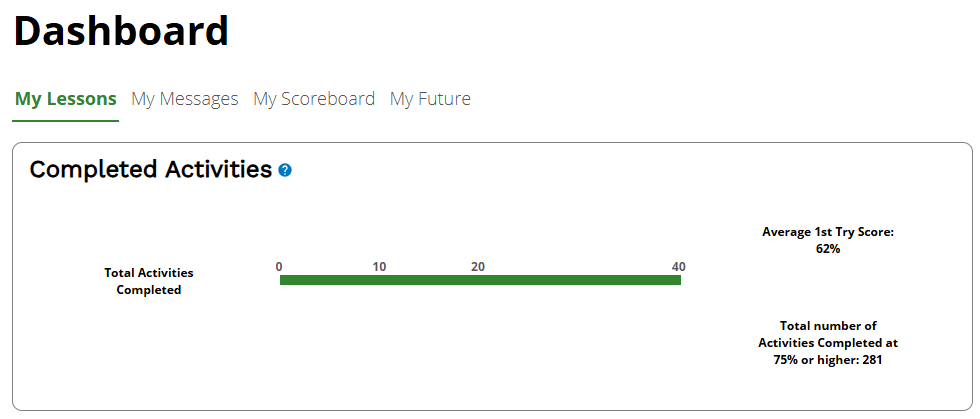Click the Activities Completed at 75% or higher text
The width and height of the screenshot is (980, 419).
tap(828, 351)
